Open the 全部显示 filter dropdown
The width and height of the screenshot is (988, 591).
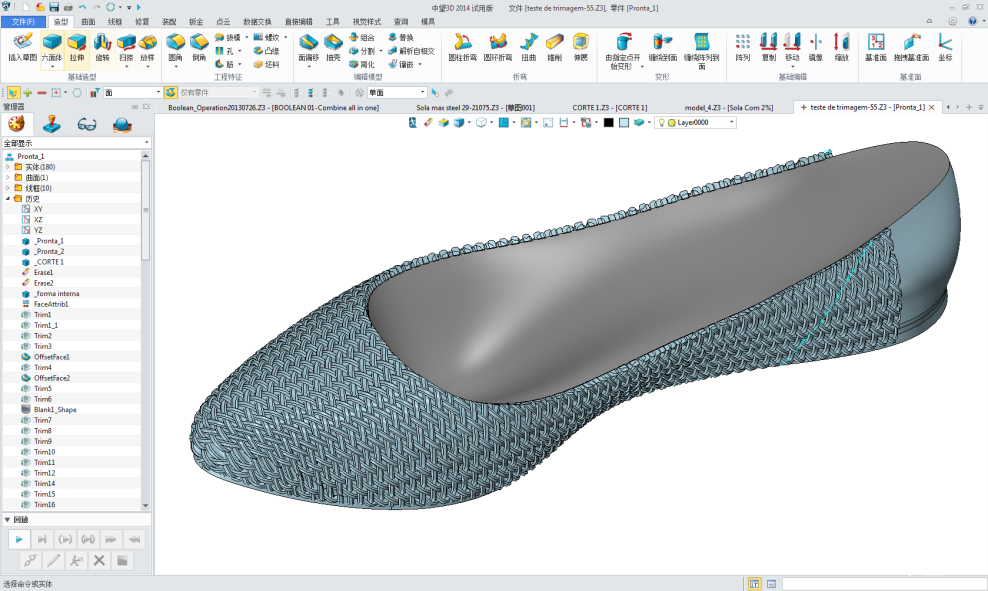pos(146,143)
